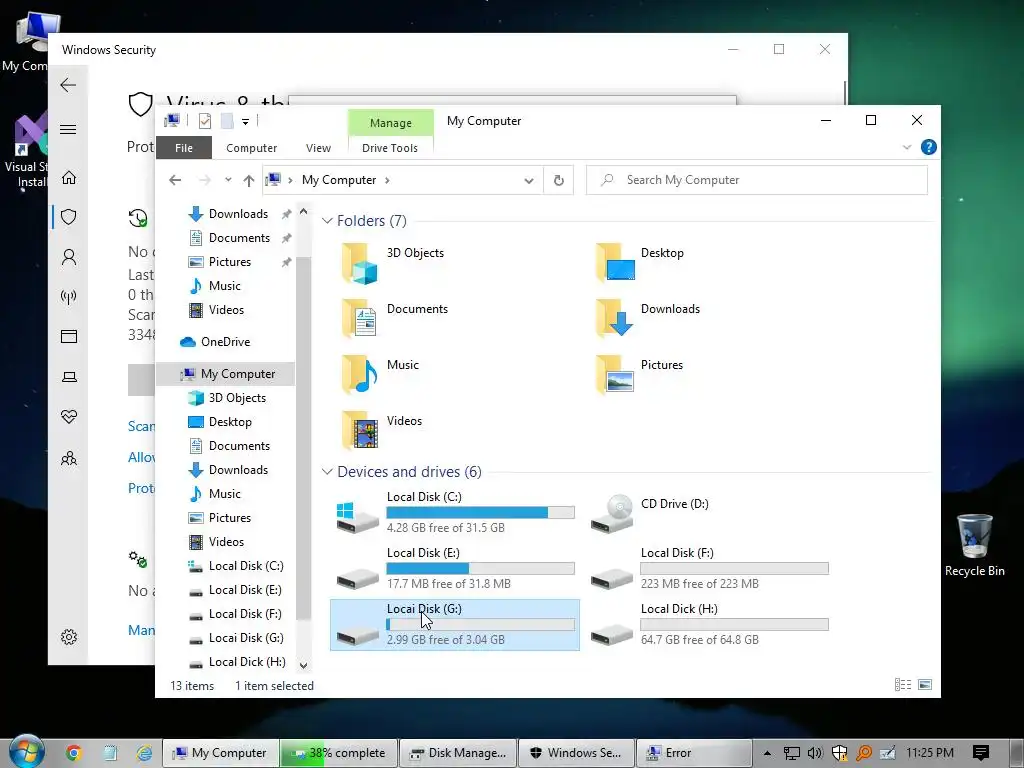The width and height of the screenshot is (1024, 768).
Task: Open Account protection icon in Windows Security
Action: (69, 257)
